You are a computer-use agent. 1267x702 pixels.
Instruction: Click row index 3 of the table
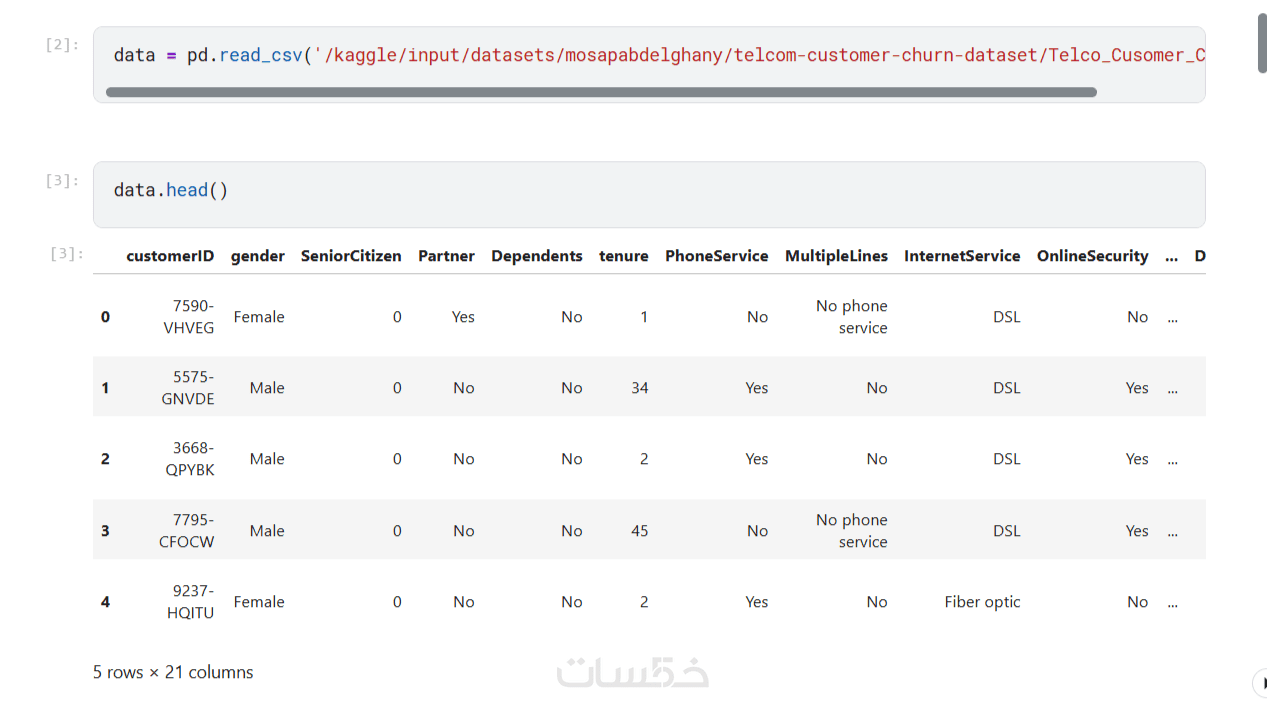(105, 531)
